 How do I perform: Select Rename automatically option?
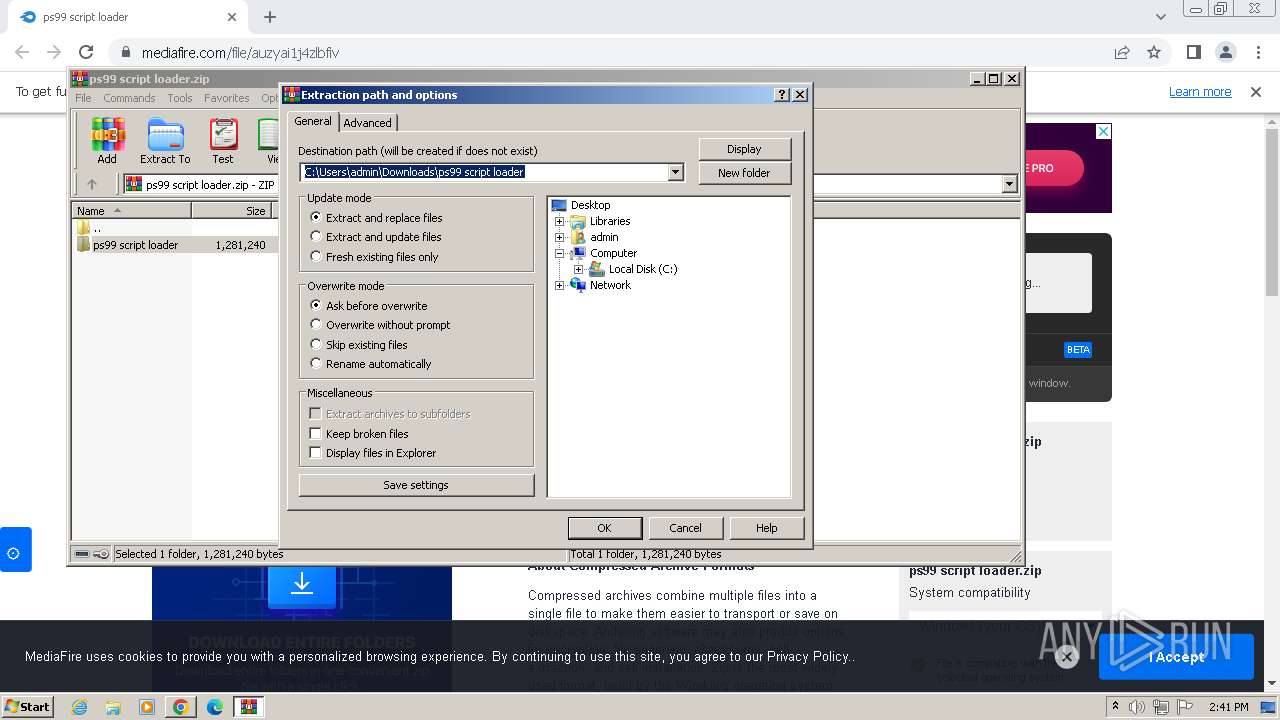[316, 364]
